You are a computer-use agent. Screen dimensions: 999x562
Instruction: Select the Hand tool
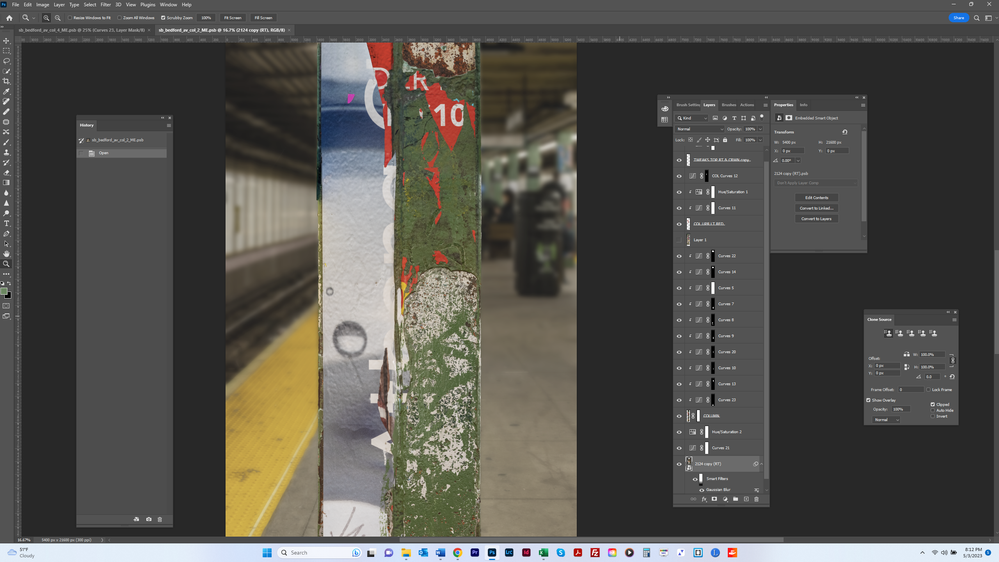click(x=7, y=254)
